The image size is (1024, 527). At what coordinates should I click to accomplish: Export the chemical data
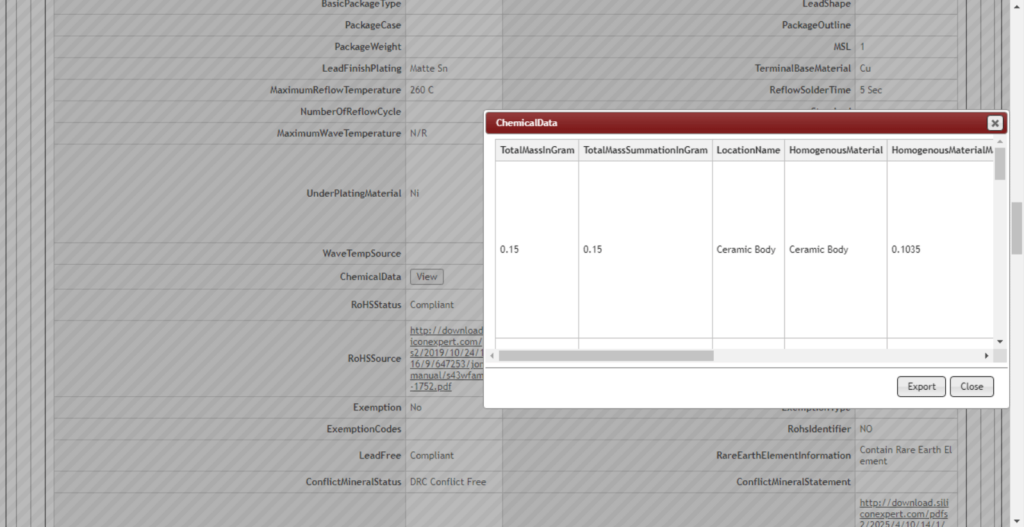coord(921,387)
